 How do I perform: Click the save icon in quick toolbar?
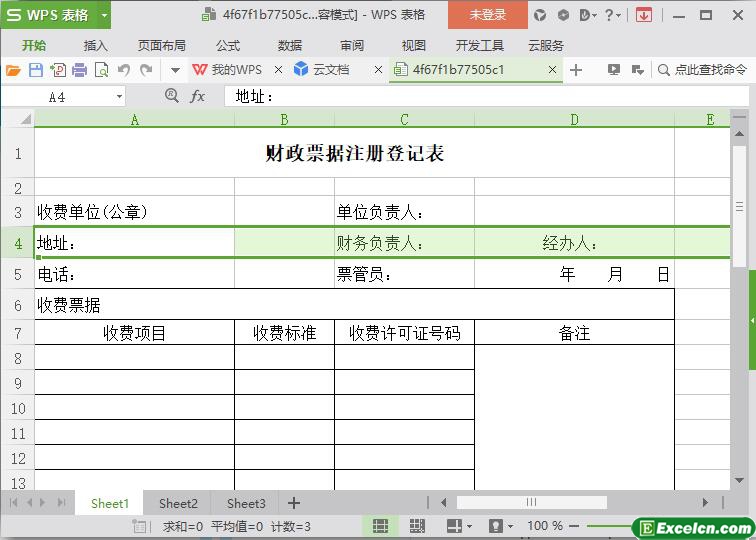(x=36, y=70)
